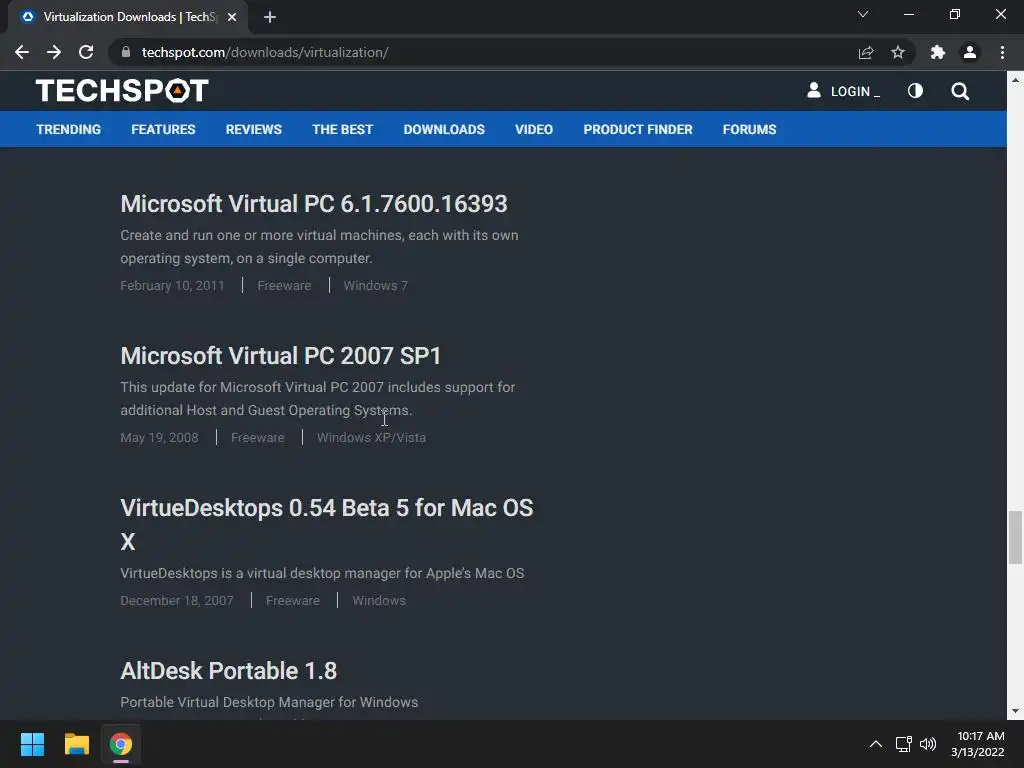Open AltDesk Portable 1.8 link
This screenshot has height=768, width=1024.
click(x=229, y=671)
